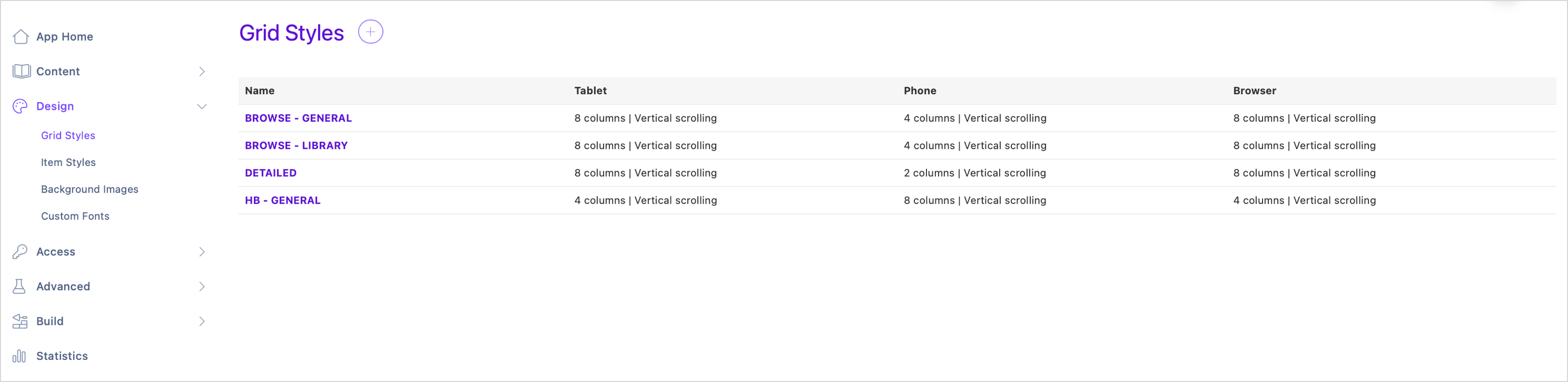The height and width of the screenshot is (382, 1568).
Task: Collapse the Design section chevron
Action: click(x=202, y=106)
